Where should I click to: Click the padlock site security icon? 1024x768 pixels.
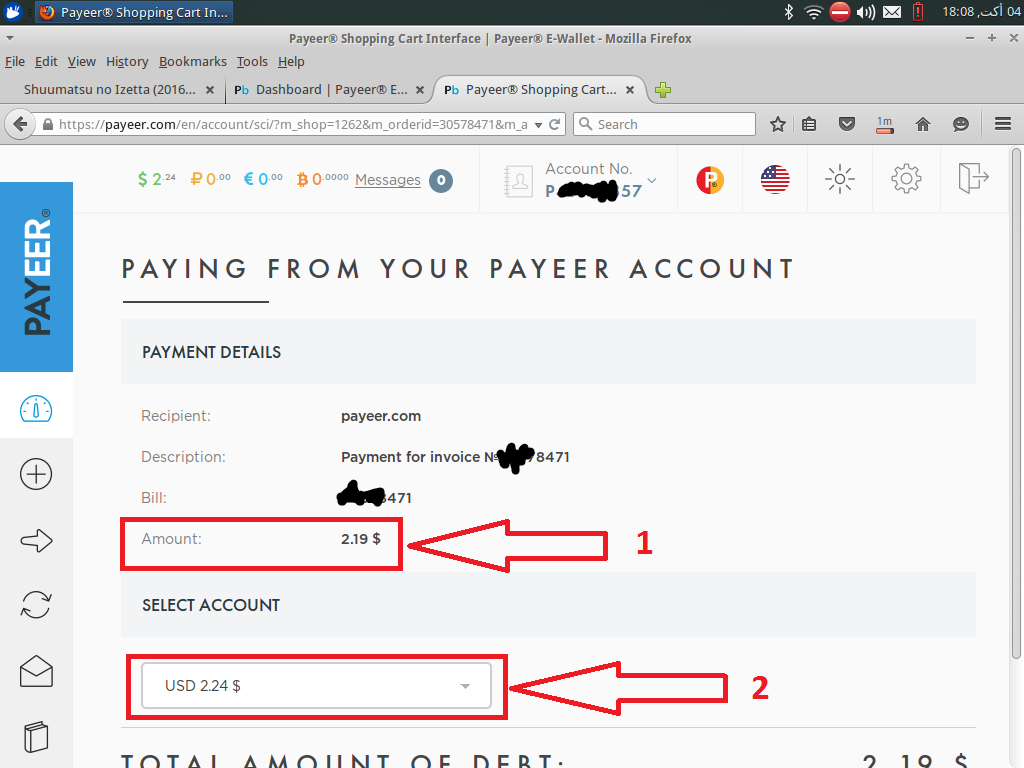[x=48, y=124]
